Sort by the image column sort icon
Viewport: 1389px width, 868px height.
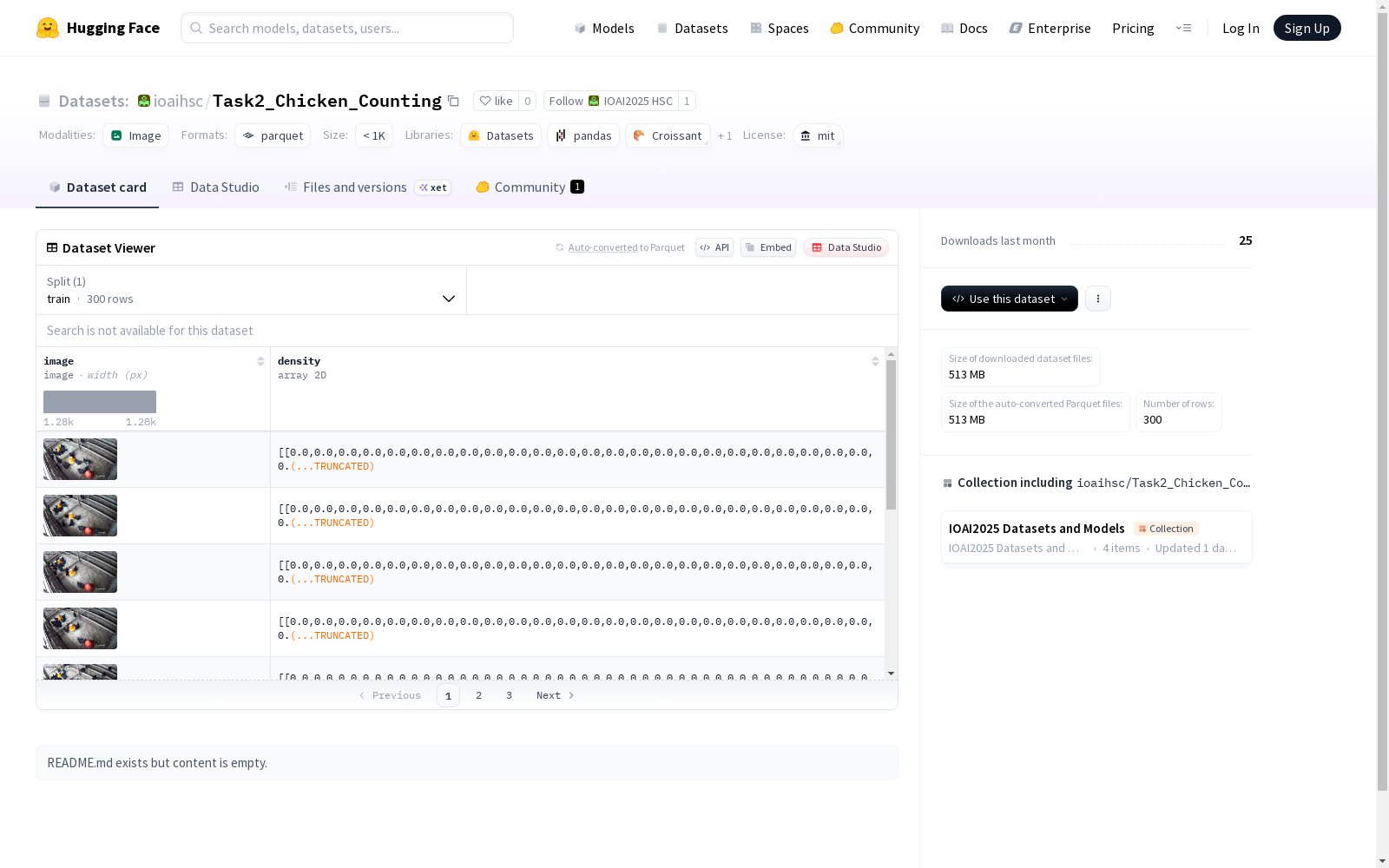pyautogui.click(x=260, y=361)
